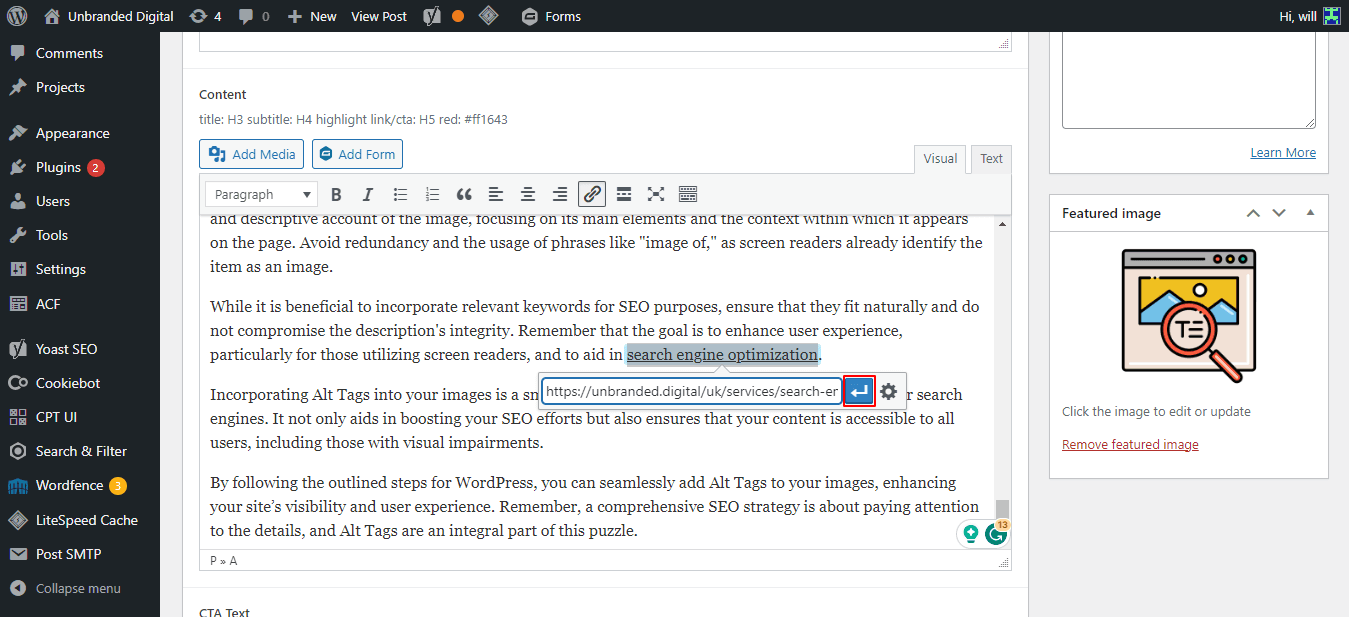Open the Paragraph format dropdown
The width and height of the screenshot is (1349, 617).
[x=262, y=194]
